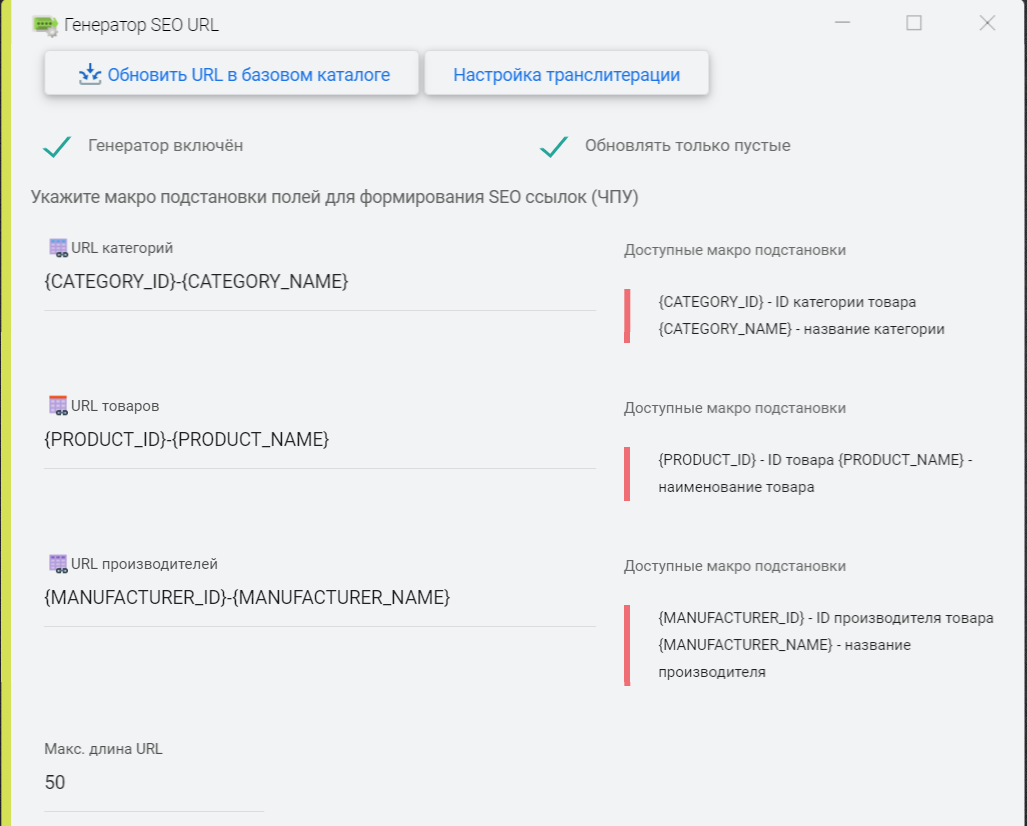
Task: Click the {MANUFACTURER_NAME} macro hint text
Action: [745, 645]
